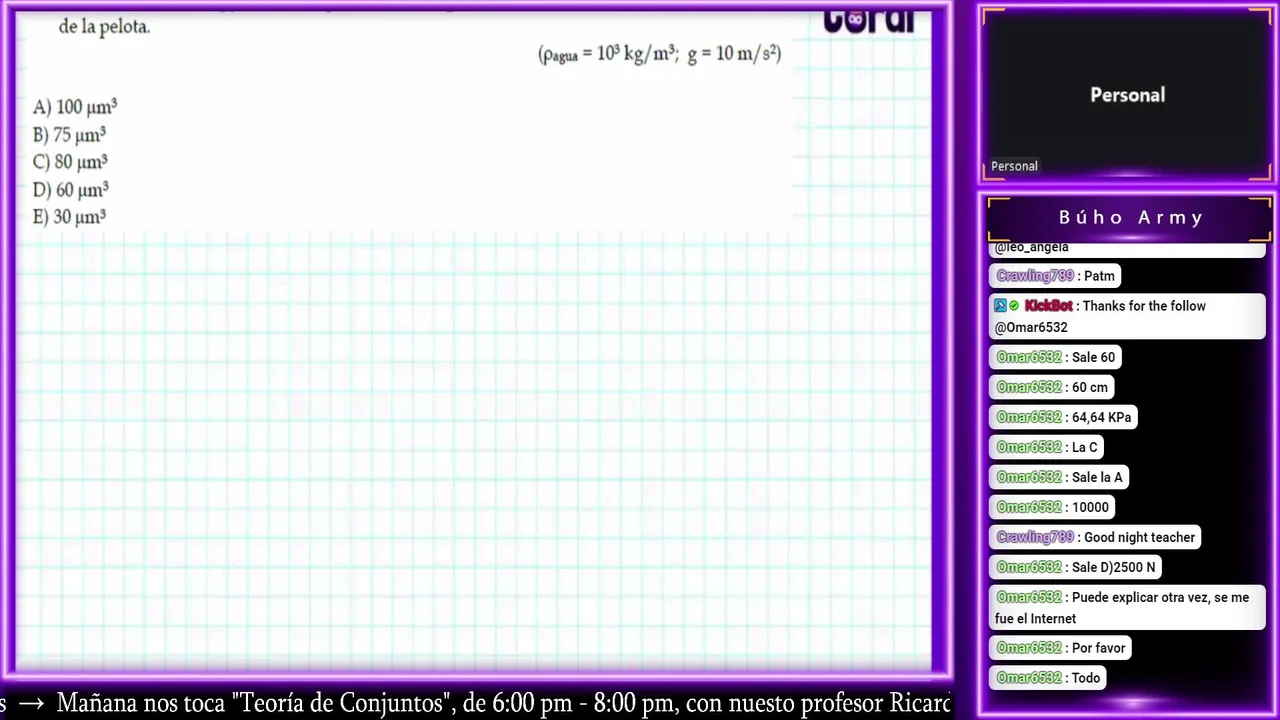Click the small Personal label at panel corner

(x=1014, y=166)
